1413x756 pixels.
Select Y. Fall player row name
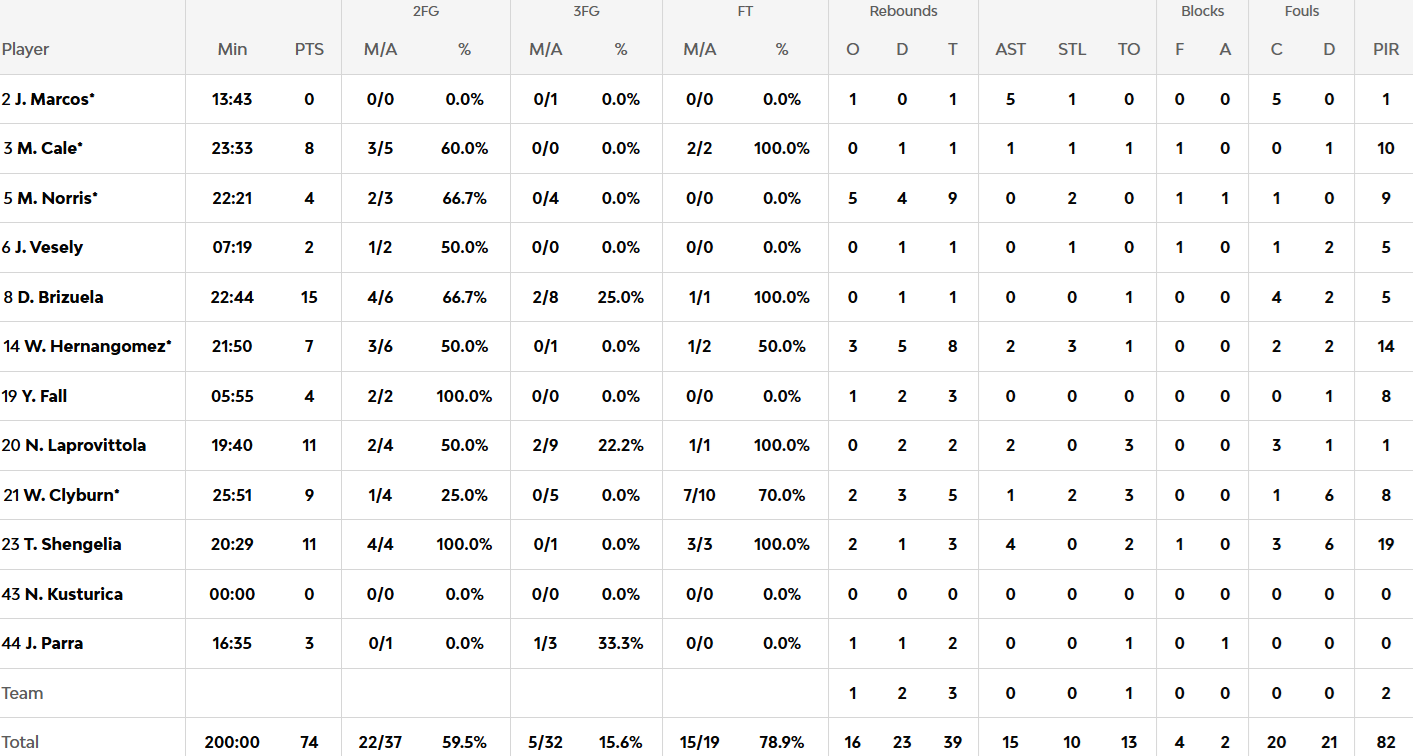42,396
